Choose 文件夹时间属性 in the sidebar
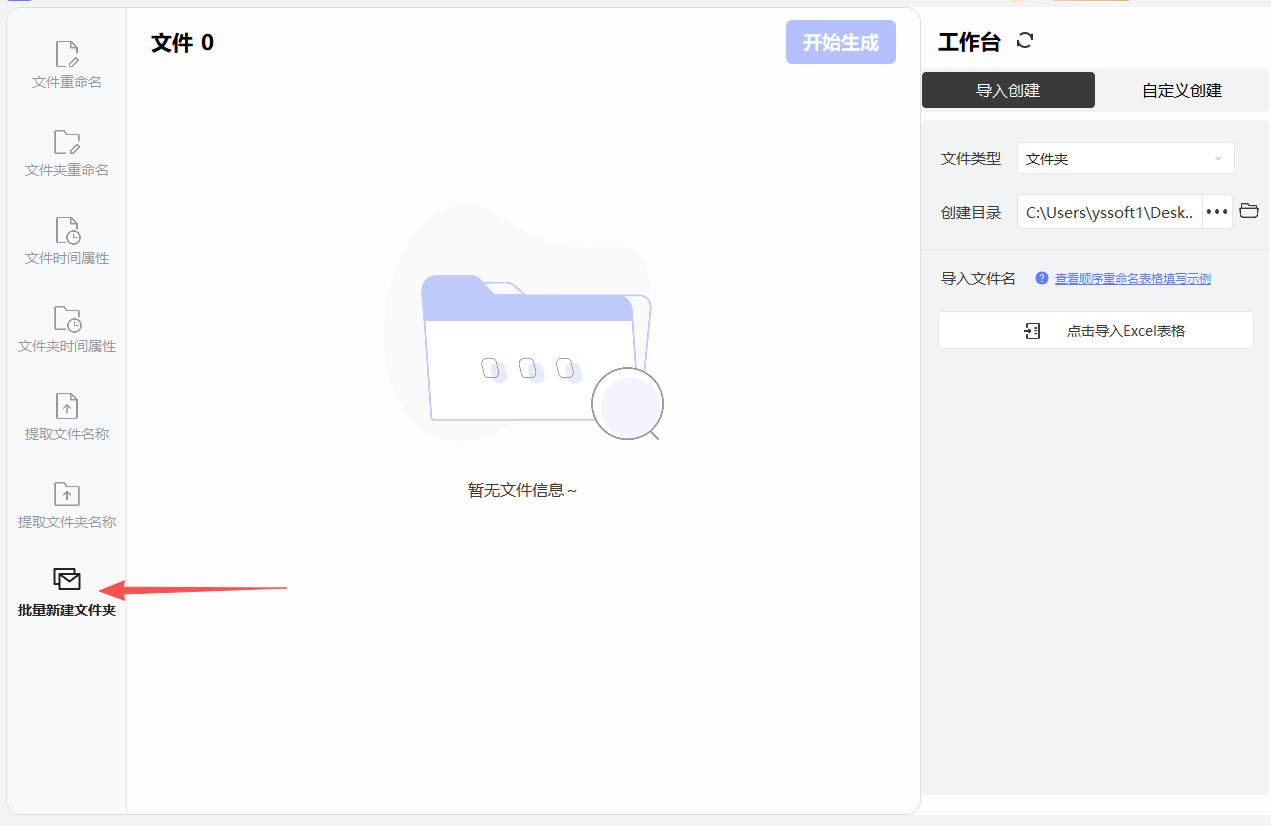 pyautogui.click(x=67, y=329)
